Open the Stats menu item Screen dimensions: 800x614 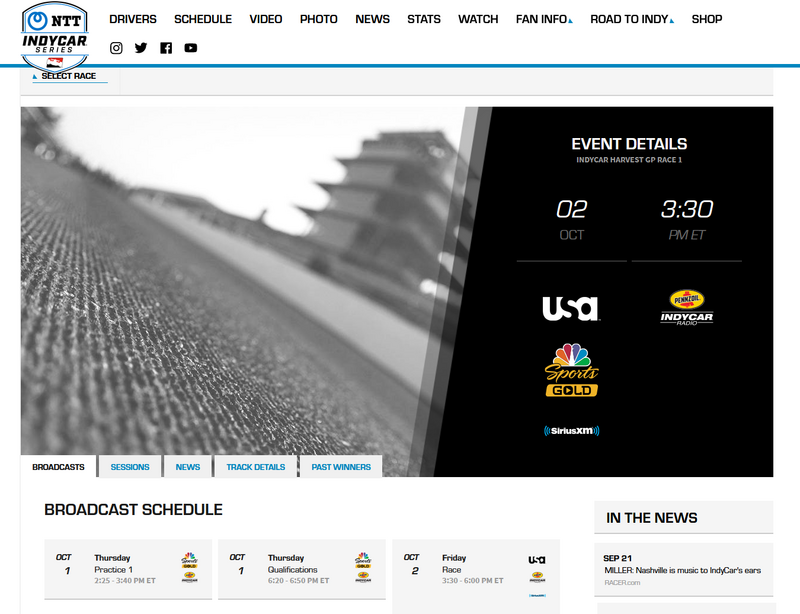(x=423, y=19)
